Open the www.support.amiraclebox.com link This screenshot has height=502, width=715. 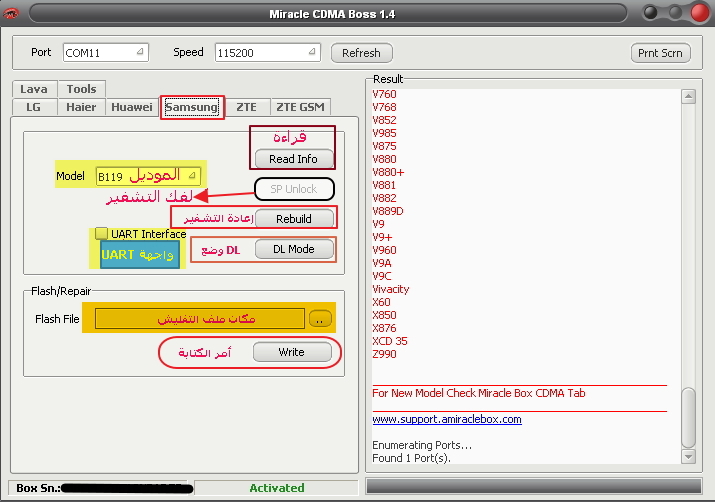[447, 419]
